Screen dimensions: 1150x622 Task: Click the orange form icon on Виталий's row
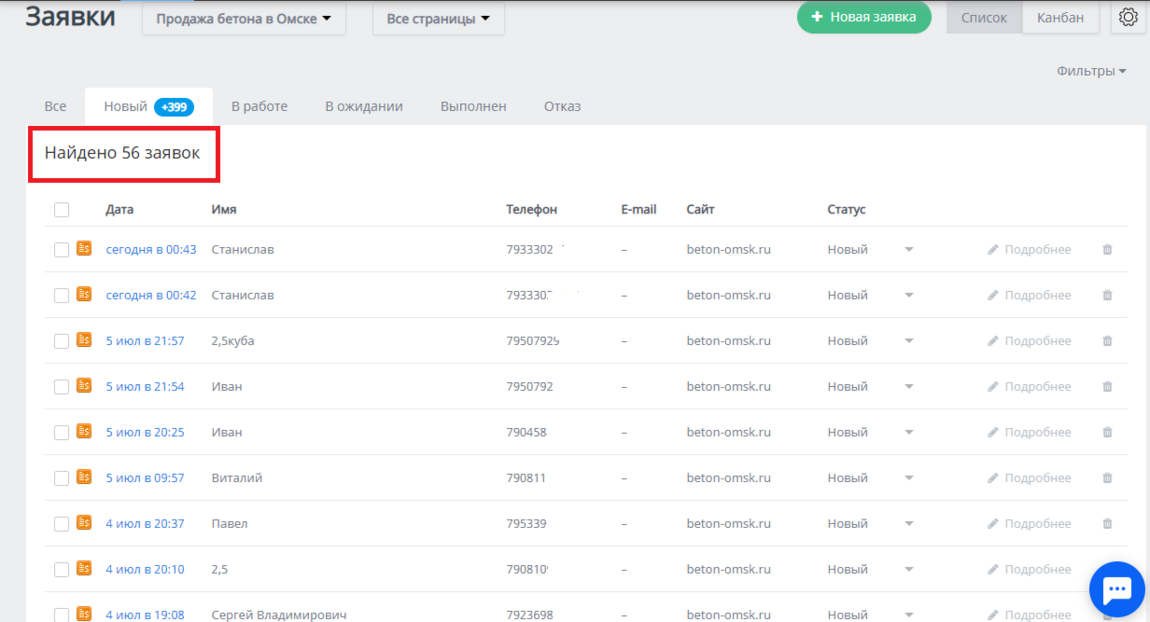coord(84,477)
